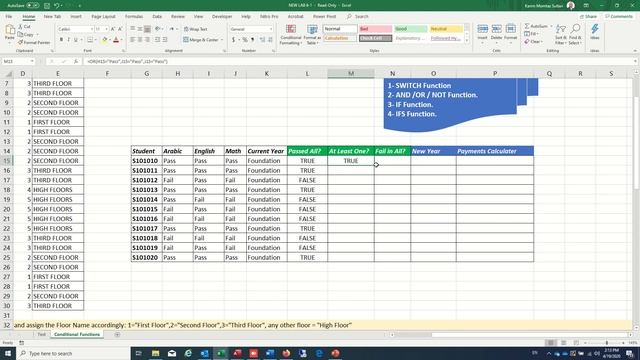Select the Conditional Functions sheet tab

click(x=77, y=334)
